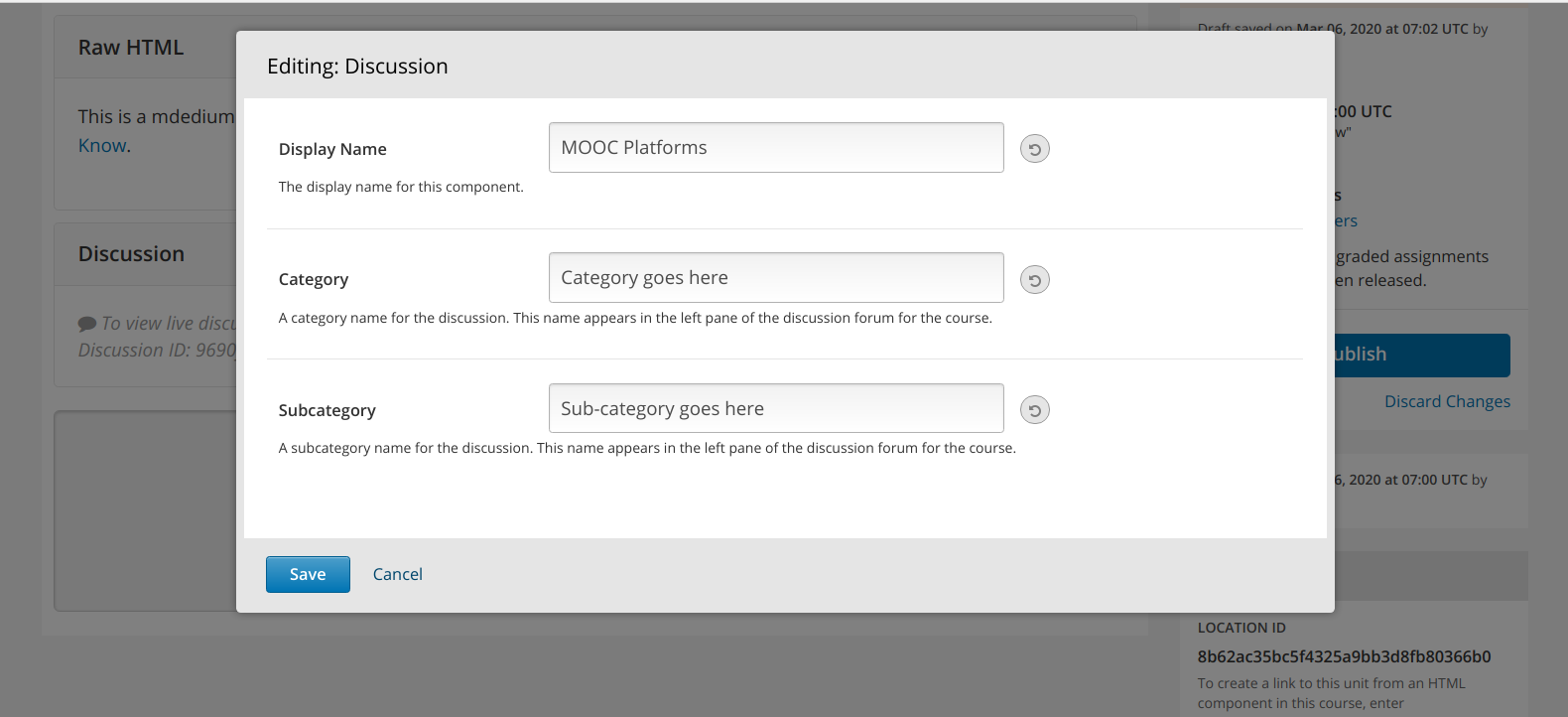Click into the Category input box
The width and height of the screenshot is (1568, 717).
[x=775, y=278]
